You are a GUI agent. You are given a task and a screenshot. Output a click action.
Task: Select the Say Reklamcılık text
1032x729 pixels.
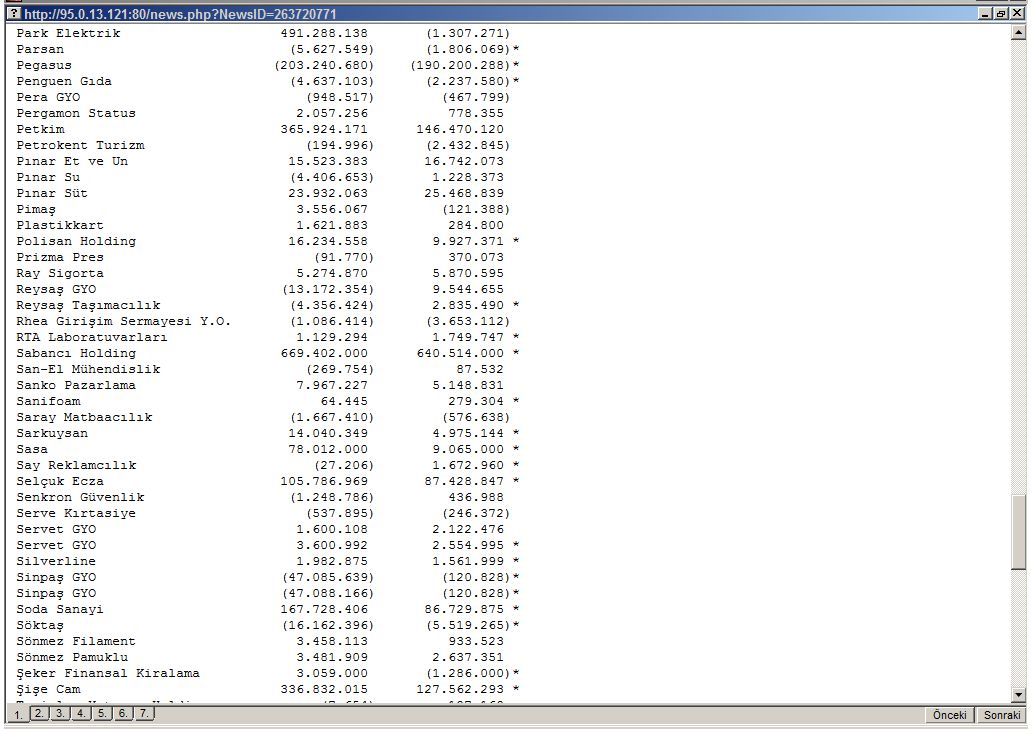[x=76, y=466]
